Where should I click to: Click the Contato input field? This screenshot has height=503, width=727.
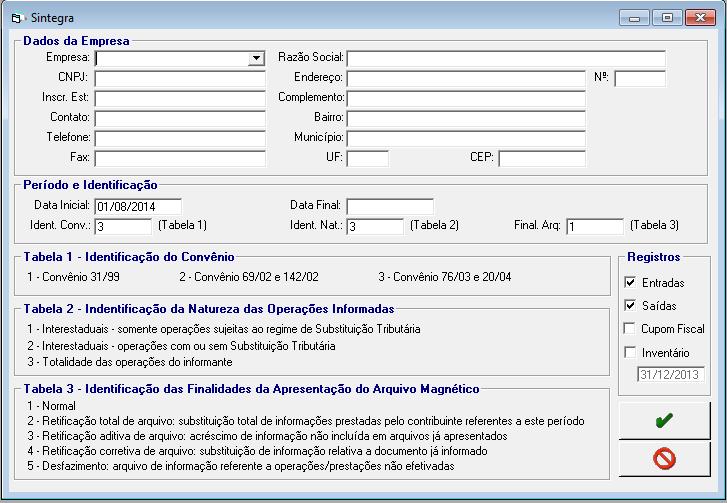pyautogui.click(x=180, y=118)
